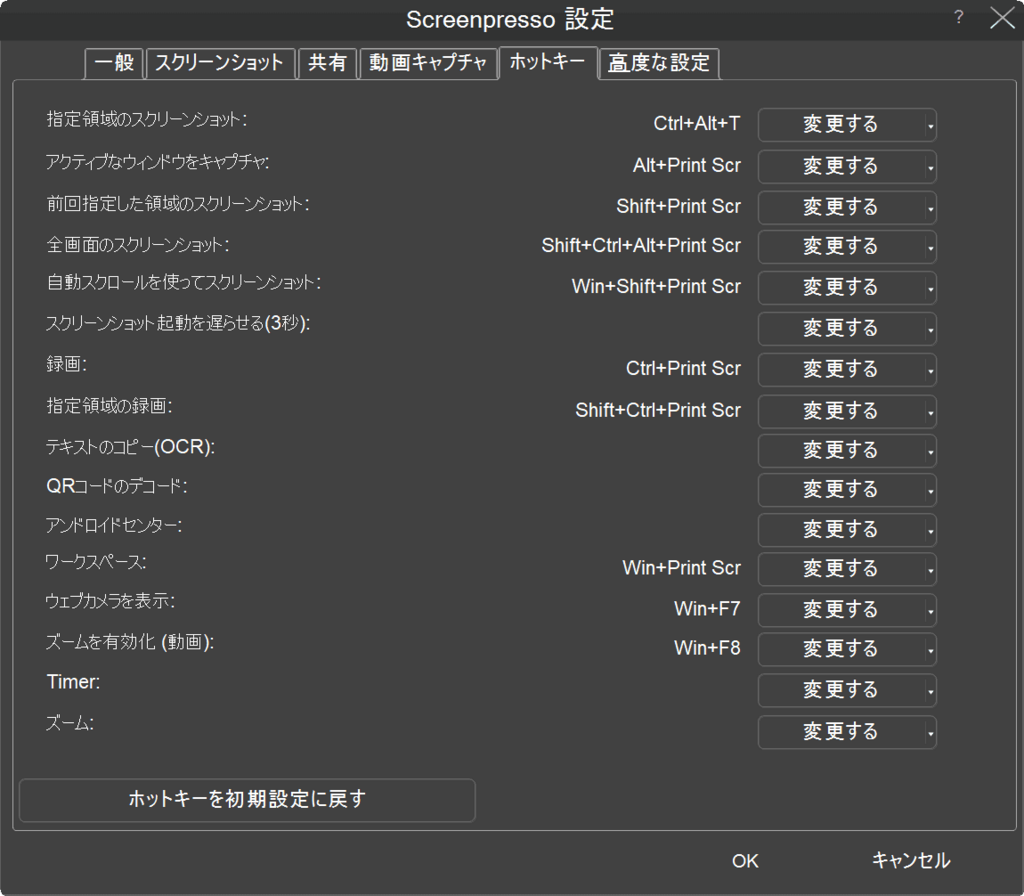1024x896 pixels.
Task: Change hotkey for スクリーンショット起動を遅らせる(3秒)
Action: (840, 328)
